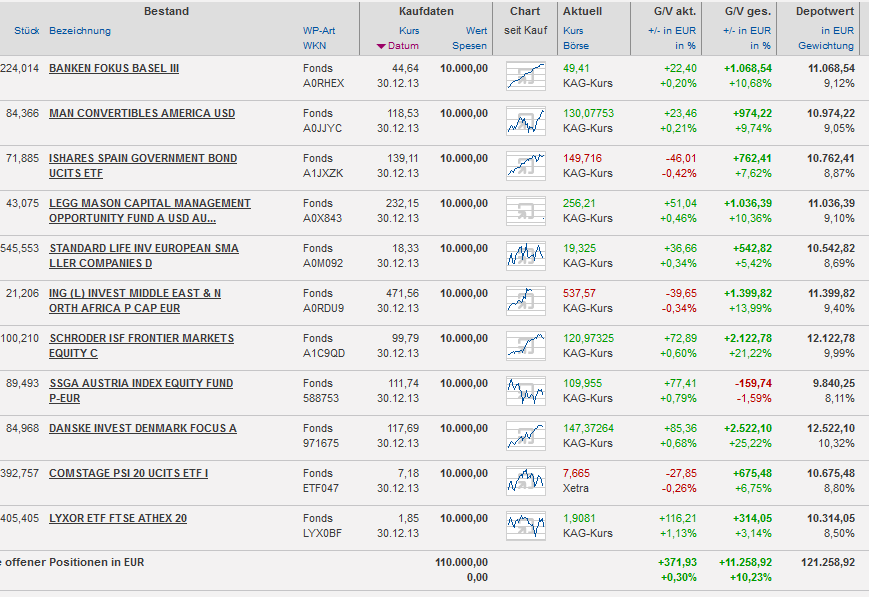This screenshot has width=869, height=597.
Task: Show the Lyxor ETF FTSE Athex 20 chart thumbnail
Action: point(526,526)
